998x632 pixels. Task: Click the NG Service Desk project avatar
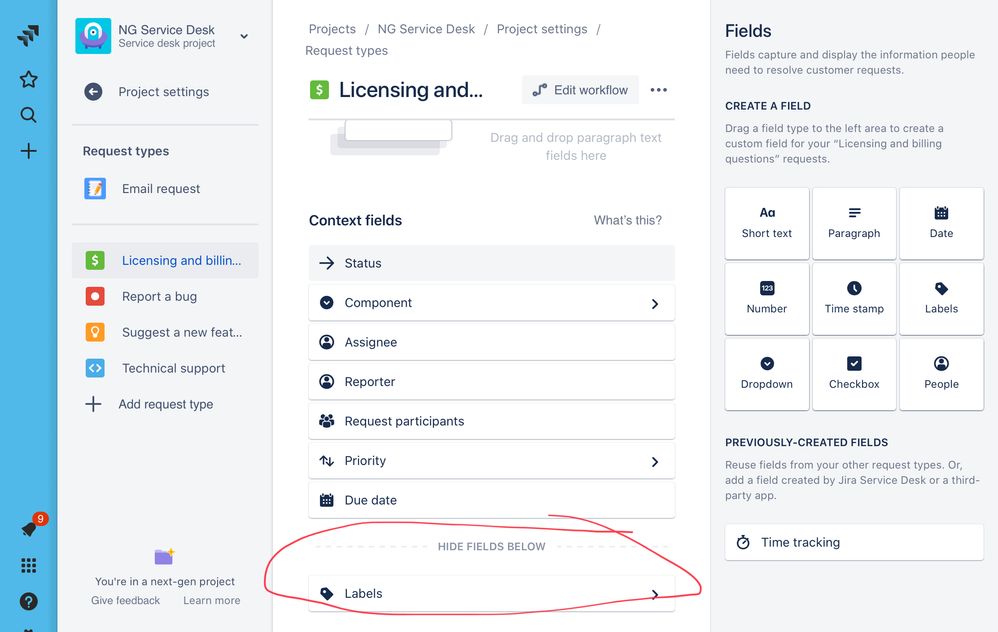tap(93, 36)
